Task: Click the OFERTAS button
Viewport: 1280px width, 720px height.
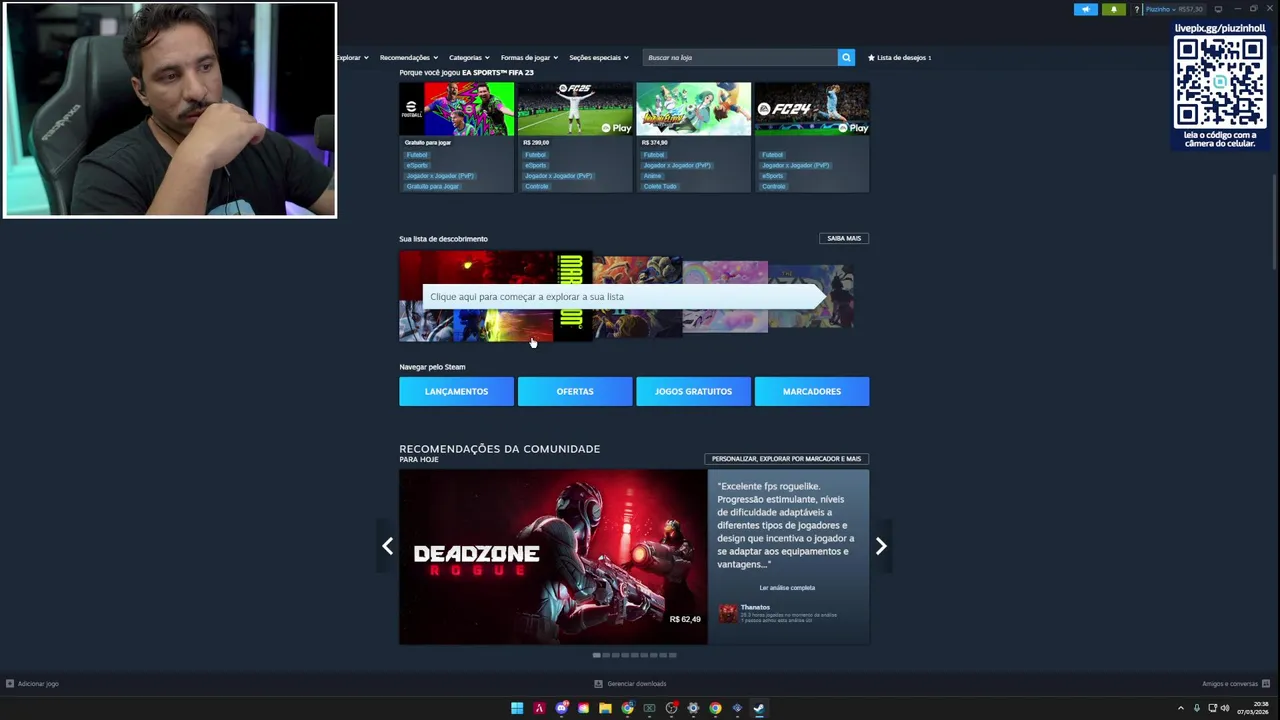Action: 575,391
